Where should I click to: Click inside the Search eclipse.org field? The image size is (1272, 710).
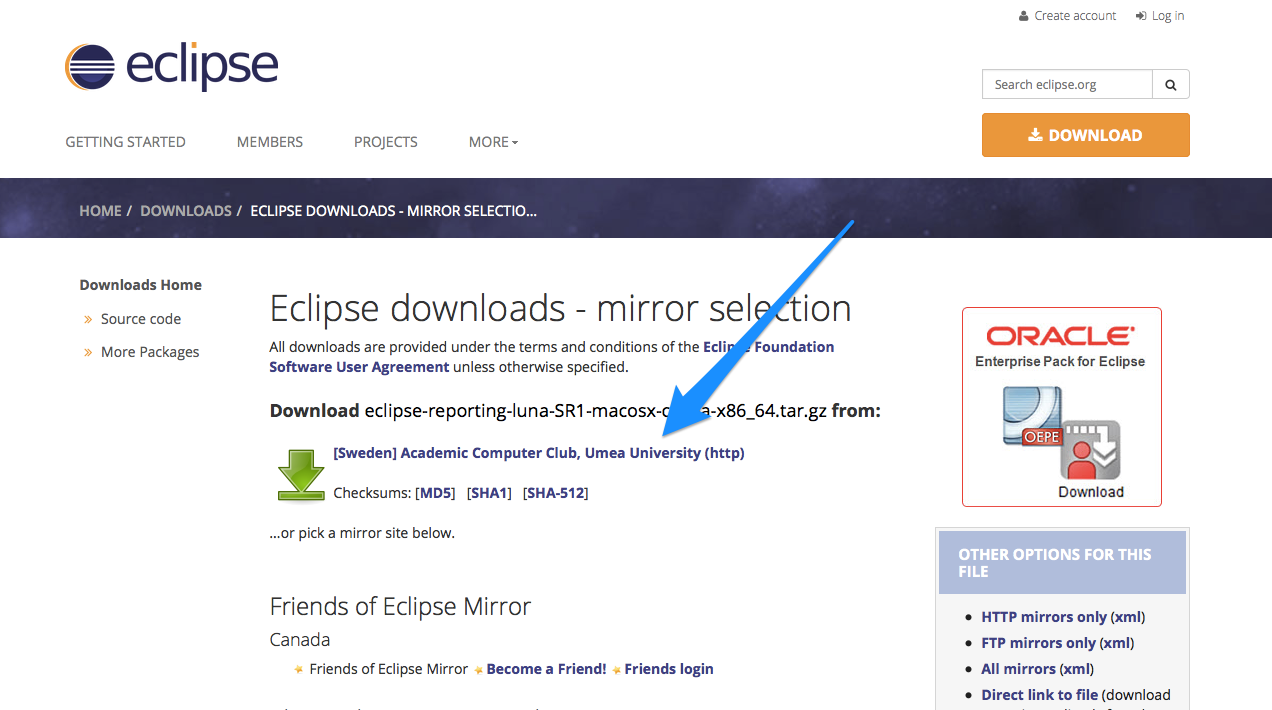point(1067,85)
